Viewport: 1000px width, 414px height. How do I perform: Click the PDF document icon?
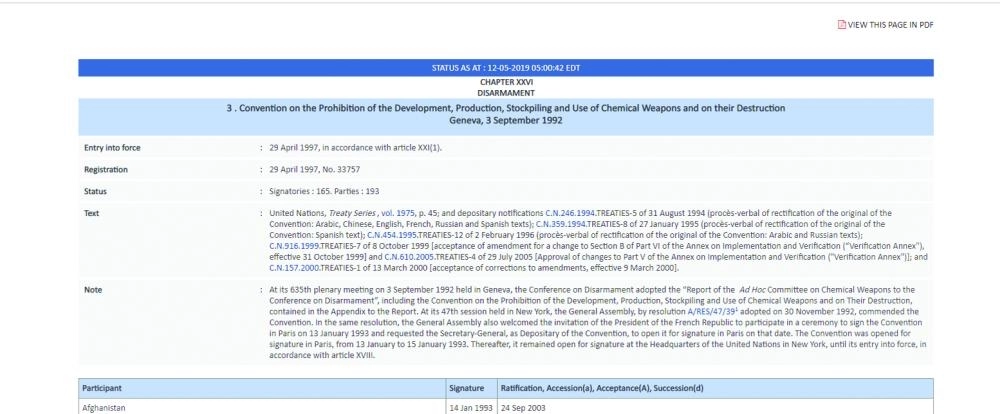[842, 24]
